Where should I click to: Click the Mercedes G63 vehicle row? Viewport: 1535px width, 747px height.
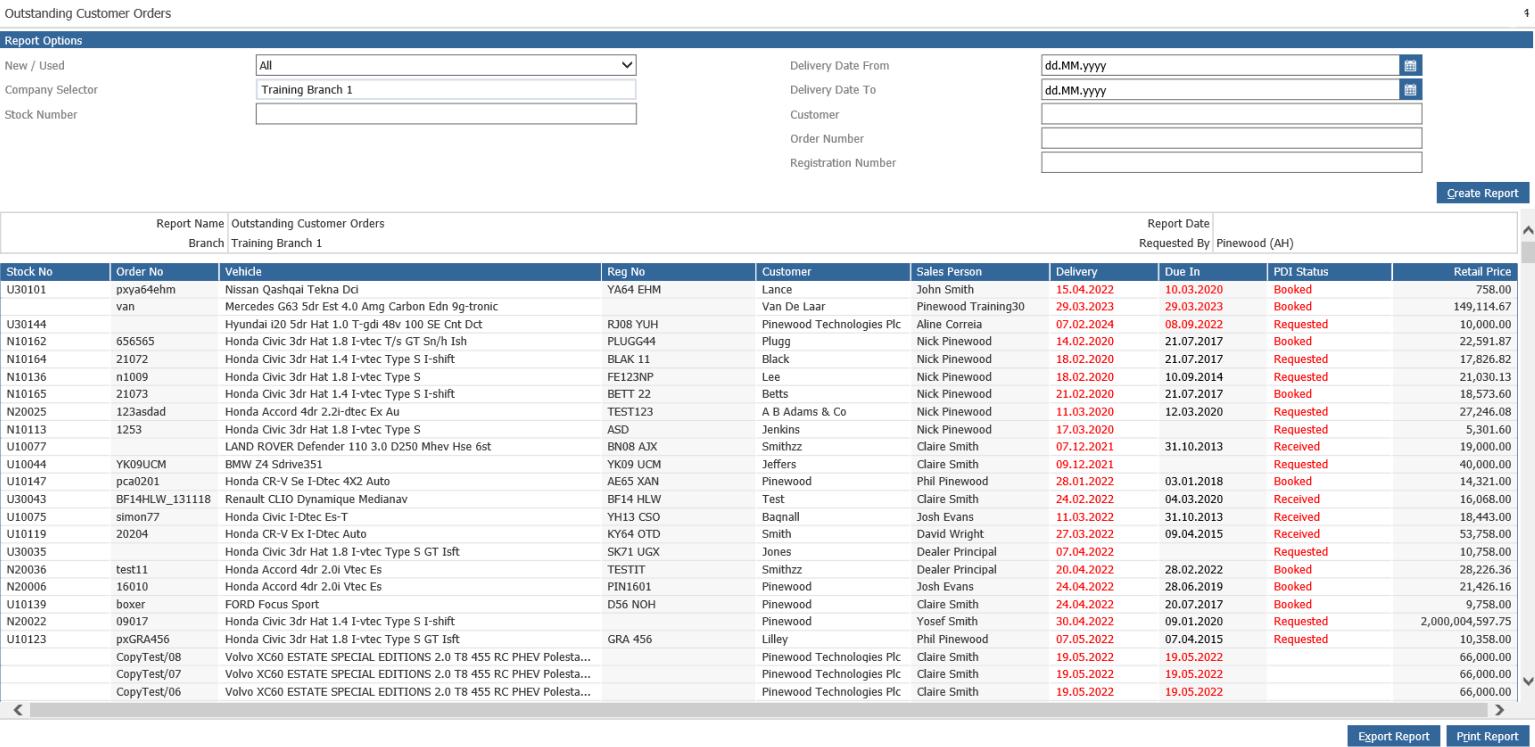[x=361, y=306]
